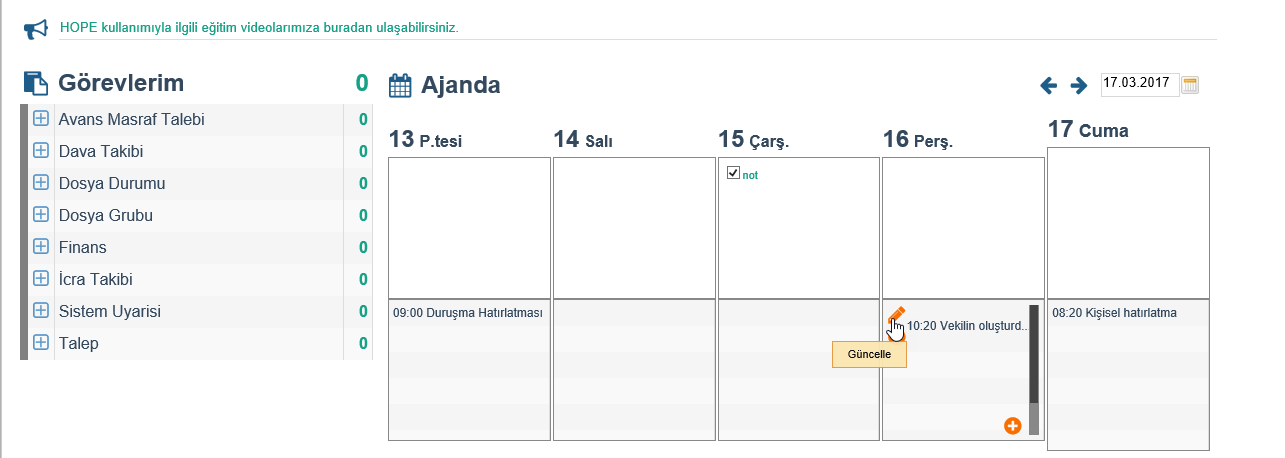Go to previous week with left arrow
The image size is (1285, 458).
(x=1048, y=86)
